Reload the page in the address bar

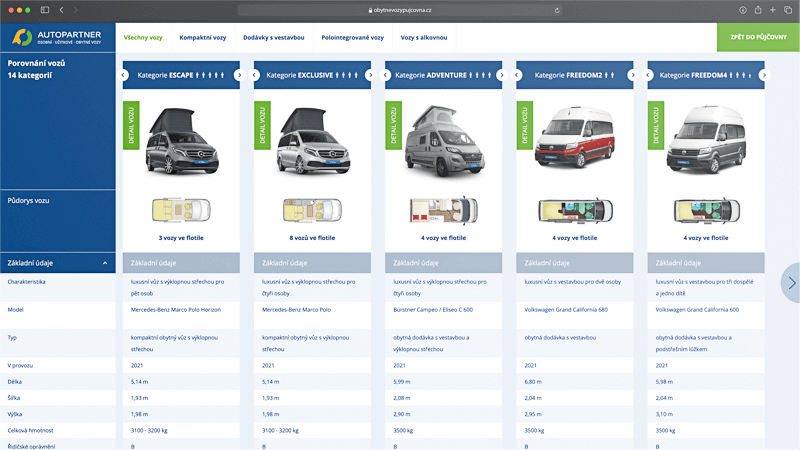tap(557, 10)
